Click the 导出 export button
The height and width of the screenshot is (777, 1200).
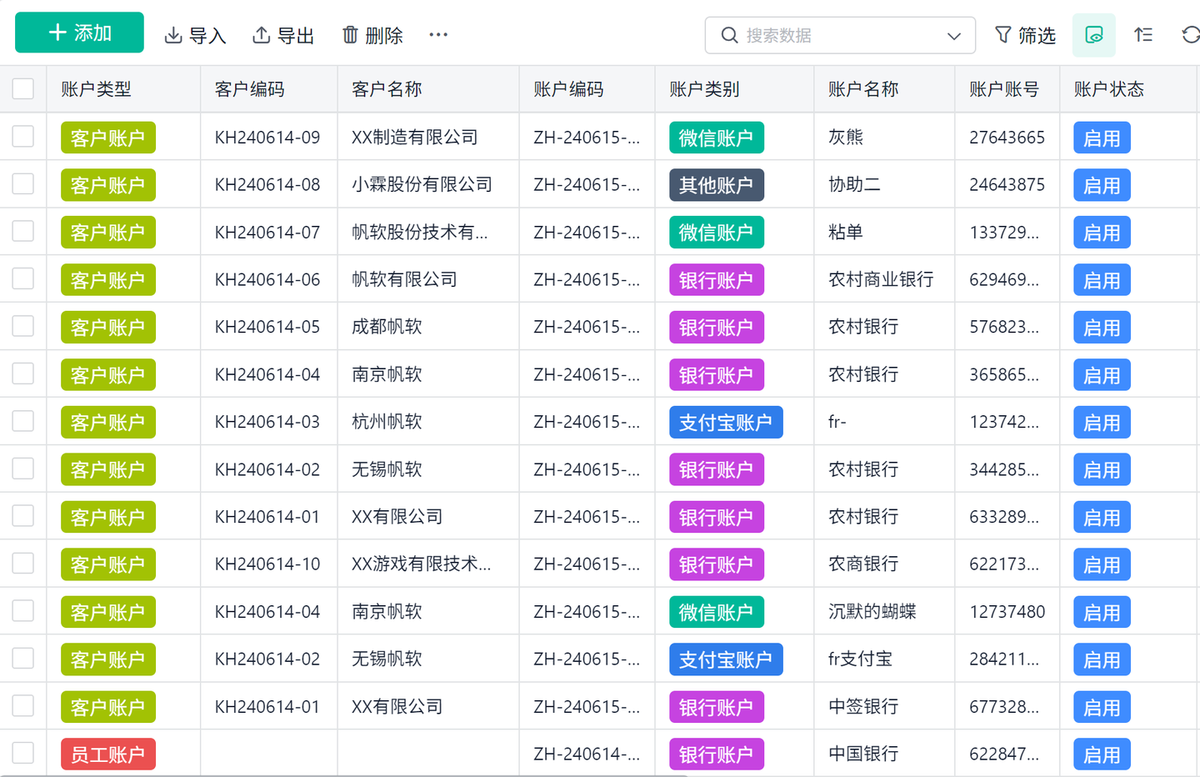283,35
